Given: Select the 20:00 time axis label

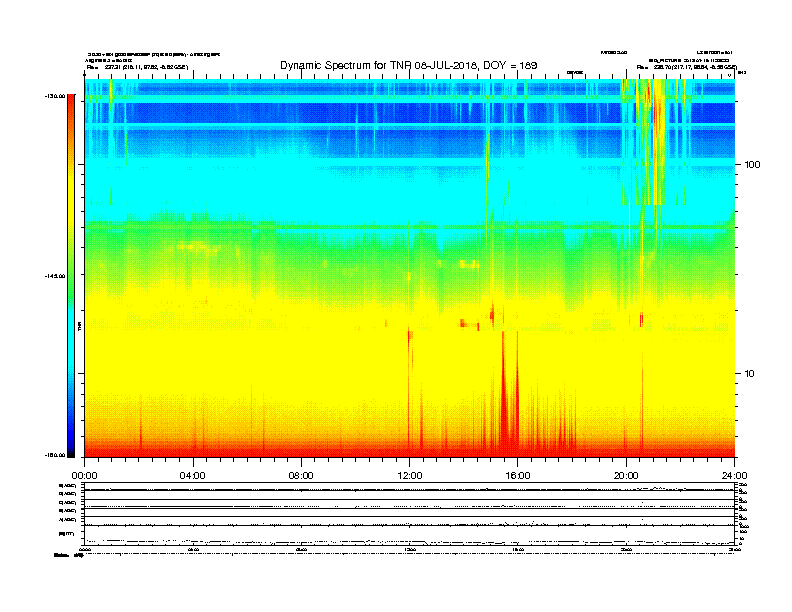Looking at the screenshot, I should (626, 476).
